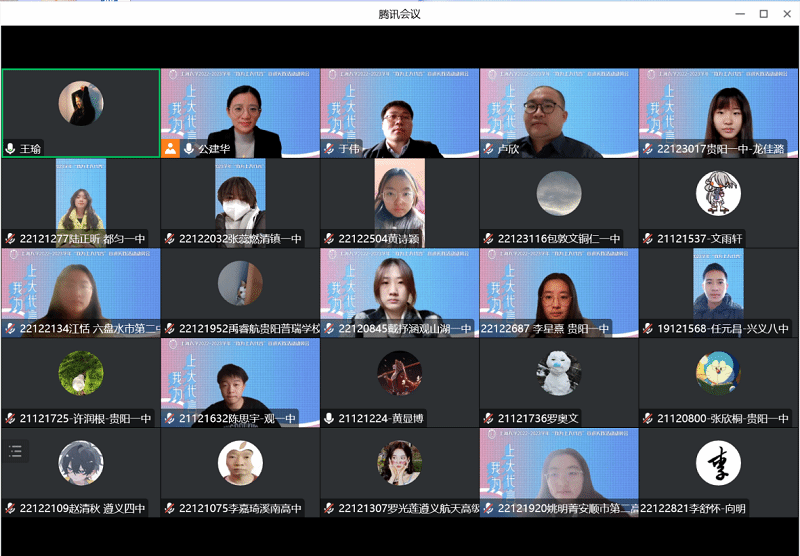Maximize the 腾讯会议 window
800x556 pixels.
(x=763, y=14)
